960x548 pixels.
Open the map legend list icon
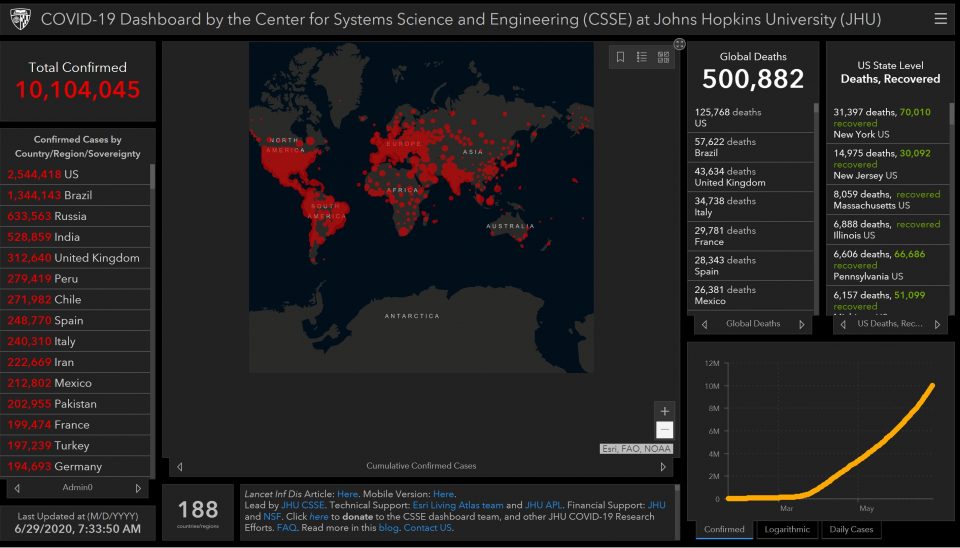[642, 57]
